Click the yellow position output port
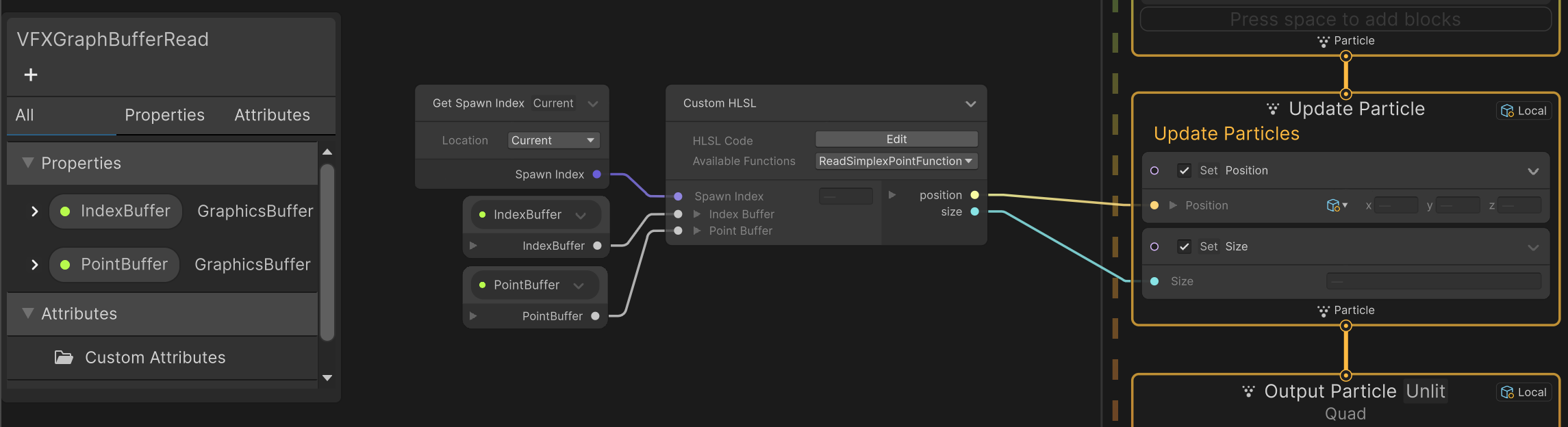The height and width of the screenshot is (427, 1568). [x=974, y=195]
